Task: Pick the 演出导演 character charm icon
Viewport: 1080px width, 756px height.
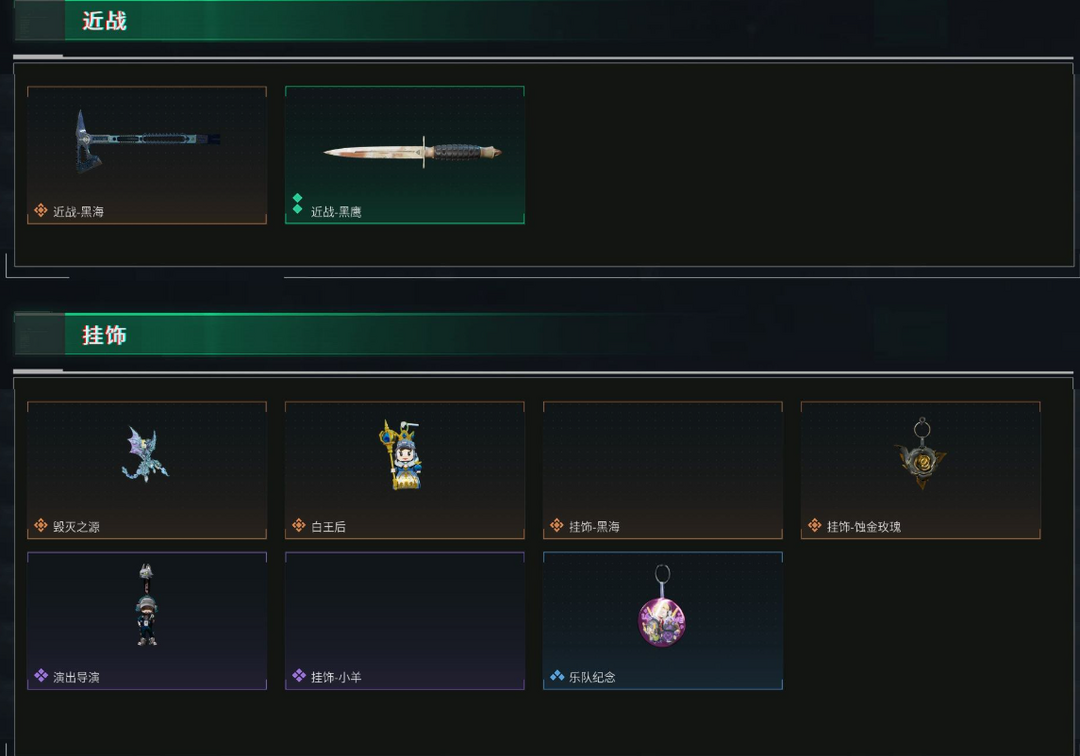Action: 146,605
